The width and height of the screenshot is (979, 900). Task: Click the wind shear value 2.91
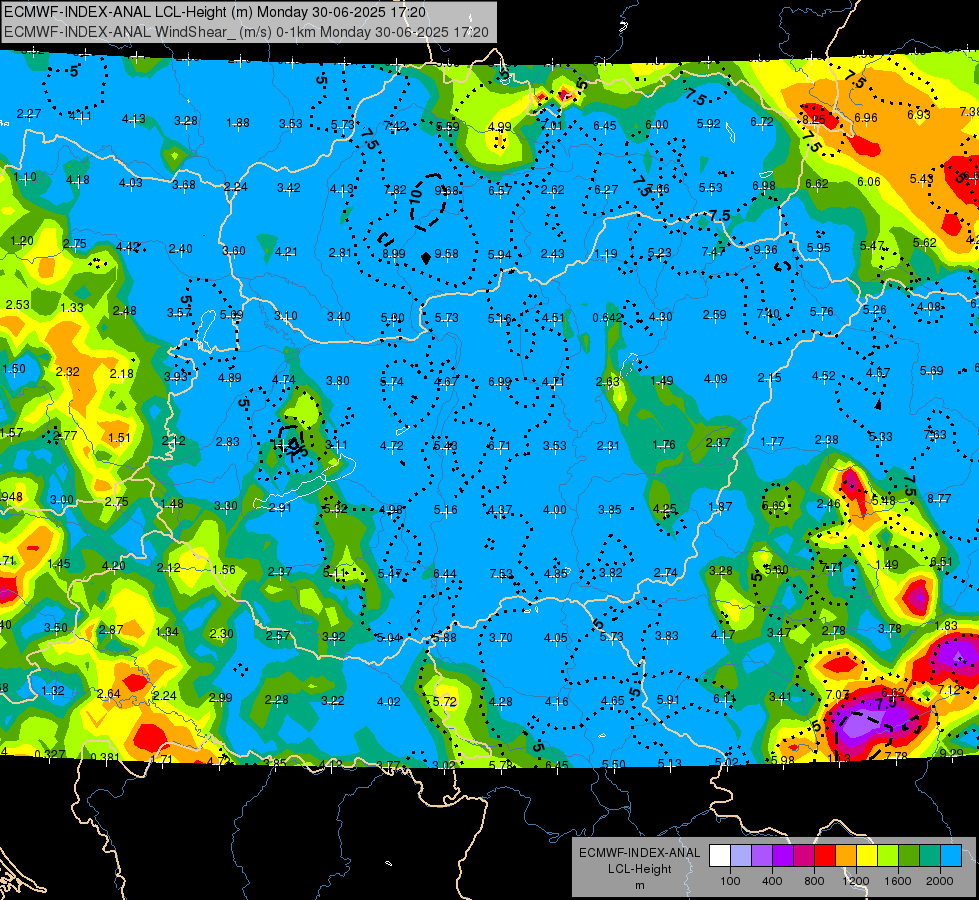coord(280,508)
